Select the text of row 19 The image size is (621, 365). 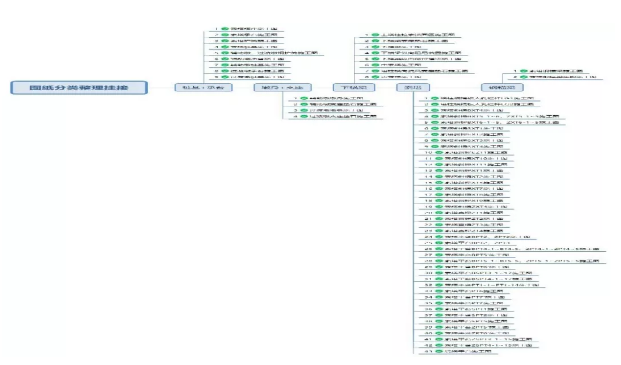[476, 207]
